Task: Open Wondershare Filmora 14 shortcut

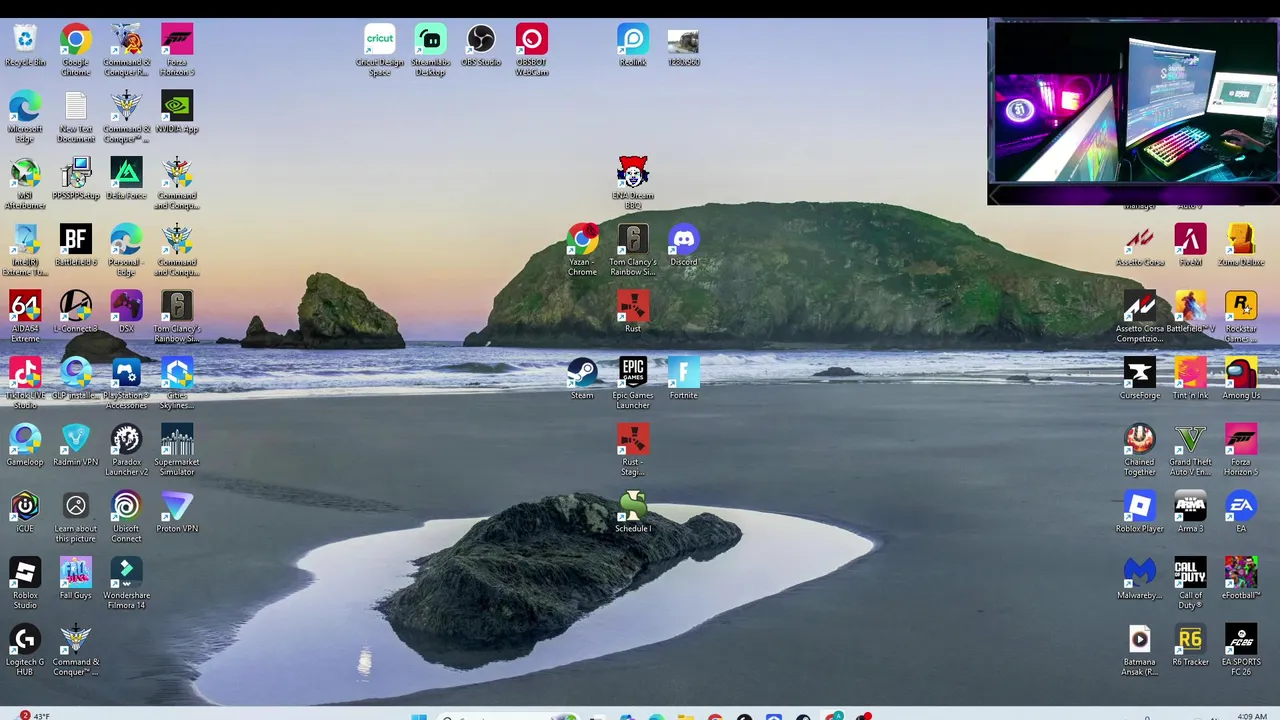Action: (126, 583)
